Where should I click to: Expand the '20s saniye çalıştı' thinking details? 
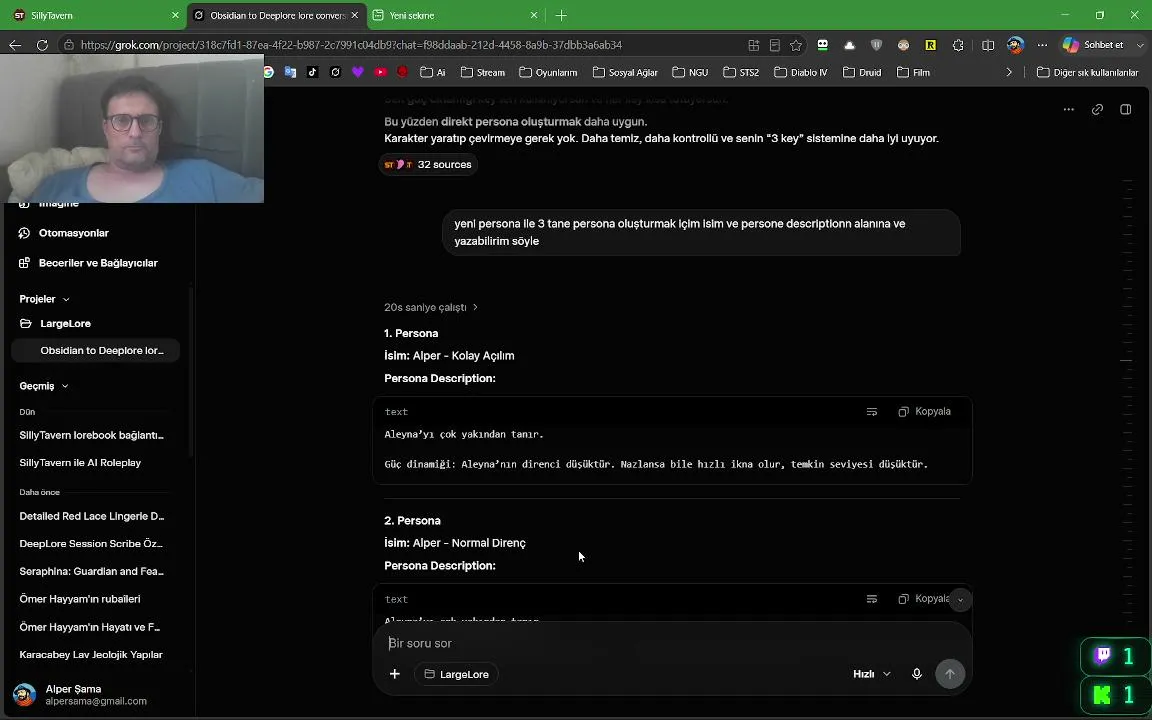[x=431, y=307]
